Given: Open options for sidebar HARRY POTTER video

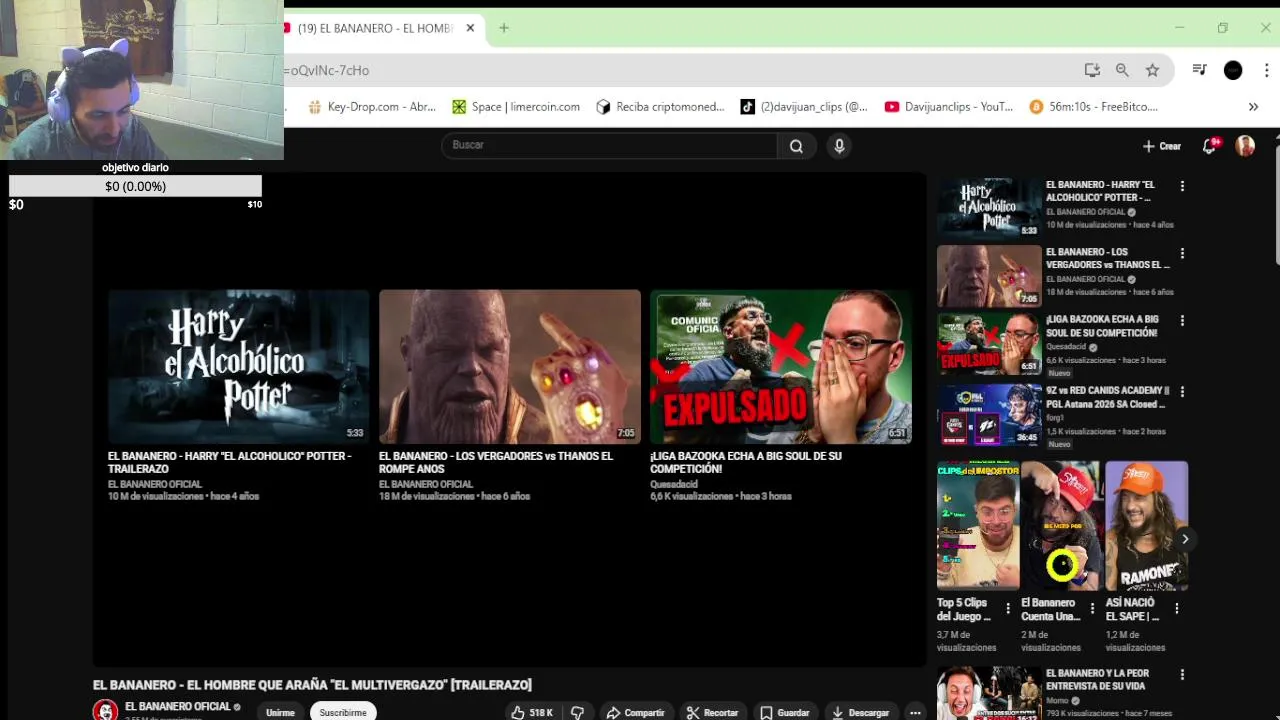Looking at the screenshot, I should click(x=1182, y=186).
